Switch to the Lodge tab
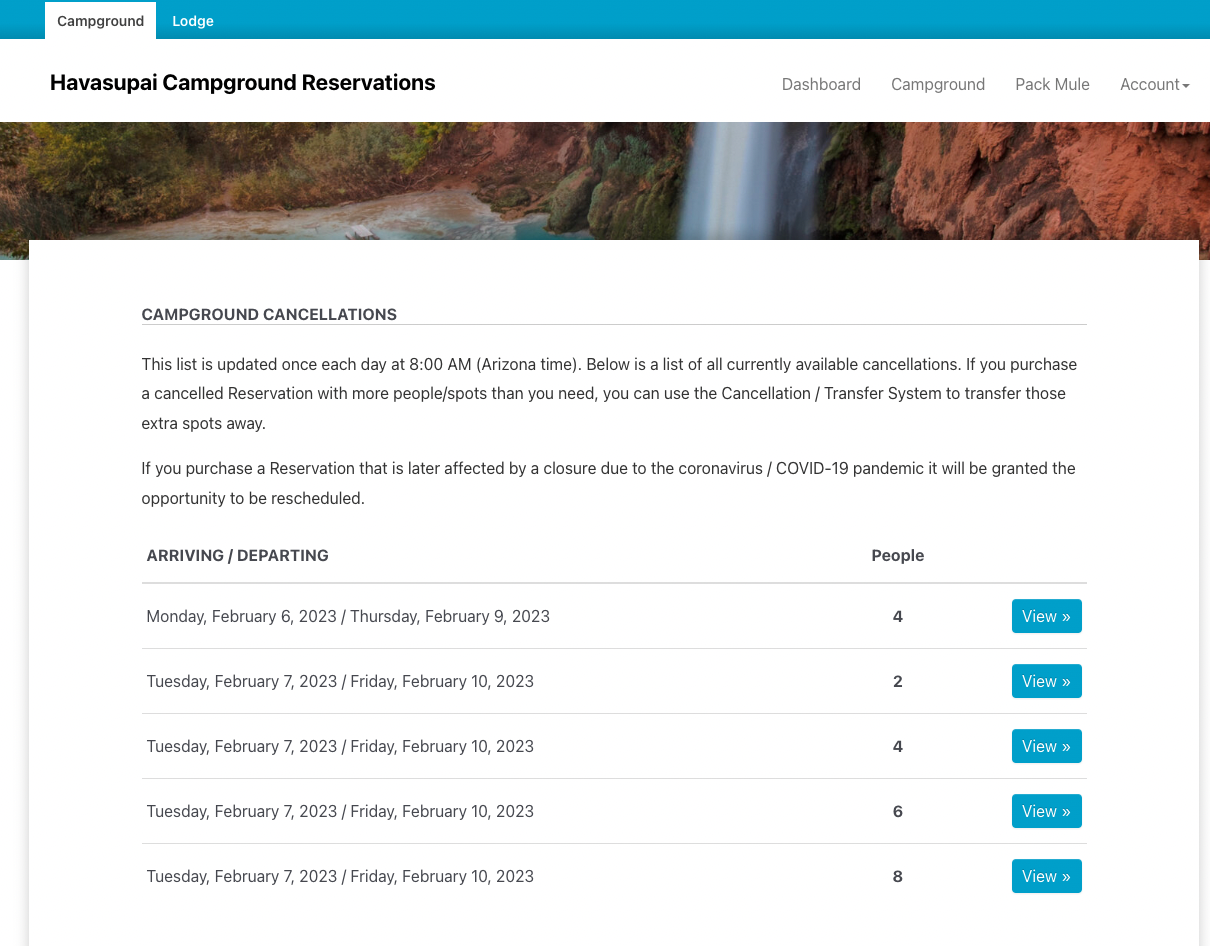The height and width of the screenshot is (946, 1210). 193,21
